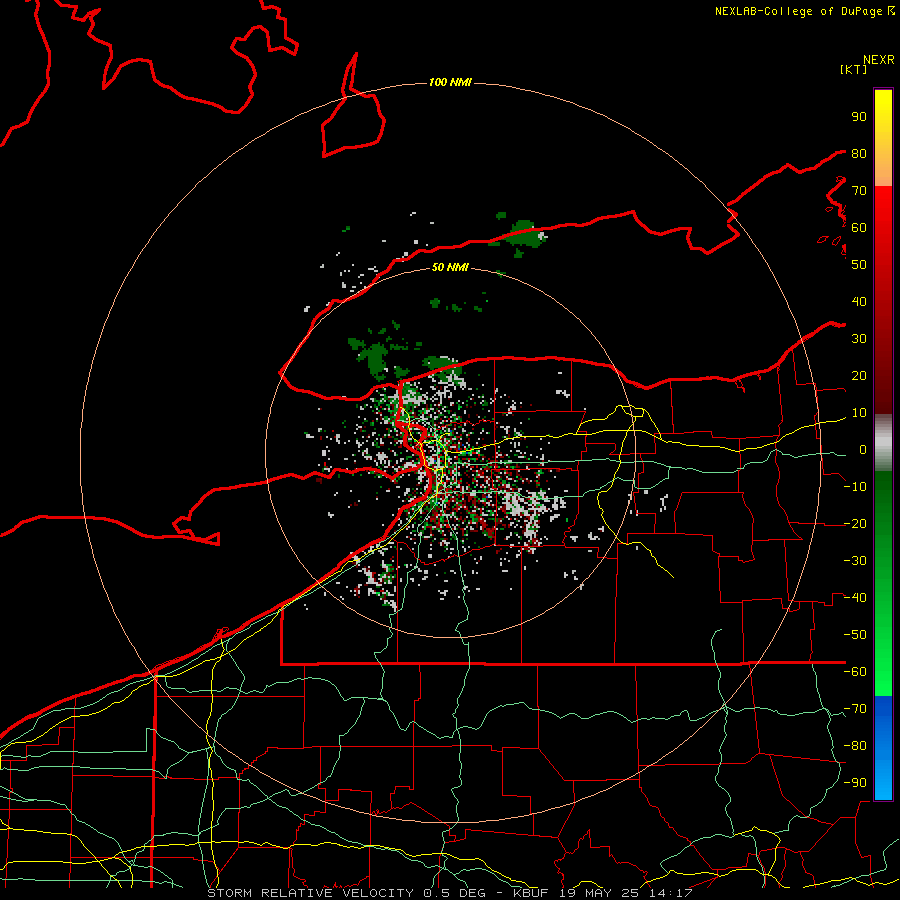Click the 100 NMI range ring label
The width and height of the screenshot is (900, 900).
450,83
